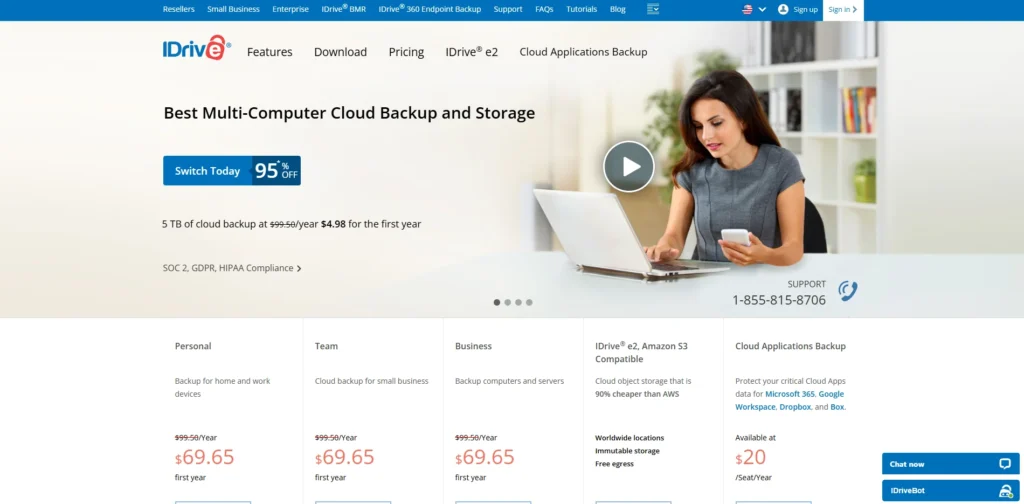Expand the language dropdown arrow
Image resolution: width=1024 pixels, height=504 pixels.
(x=762, y=9)
